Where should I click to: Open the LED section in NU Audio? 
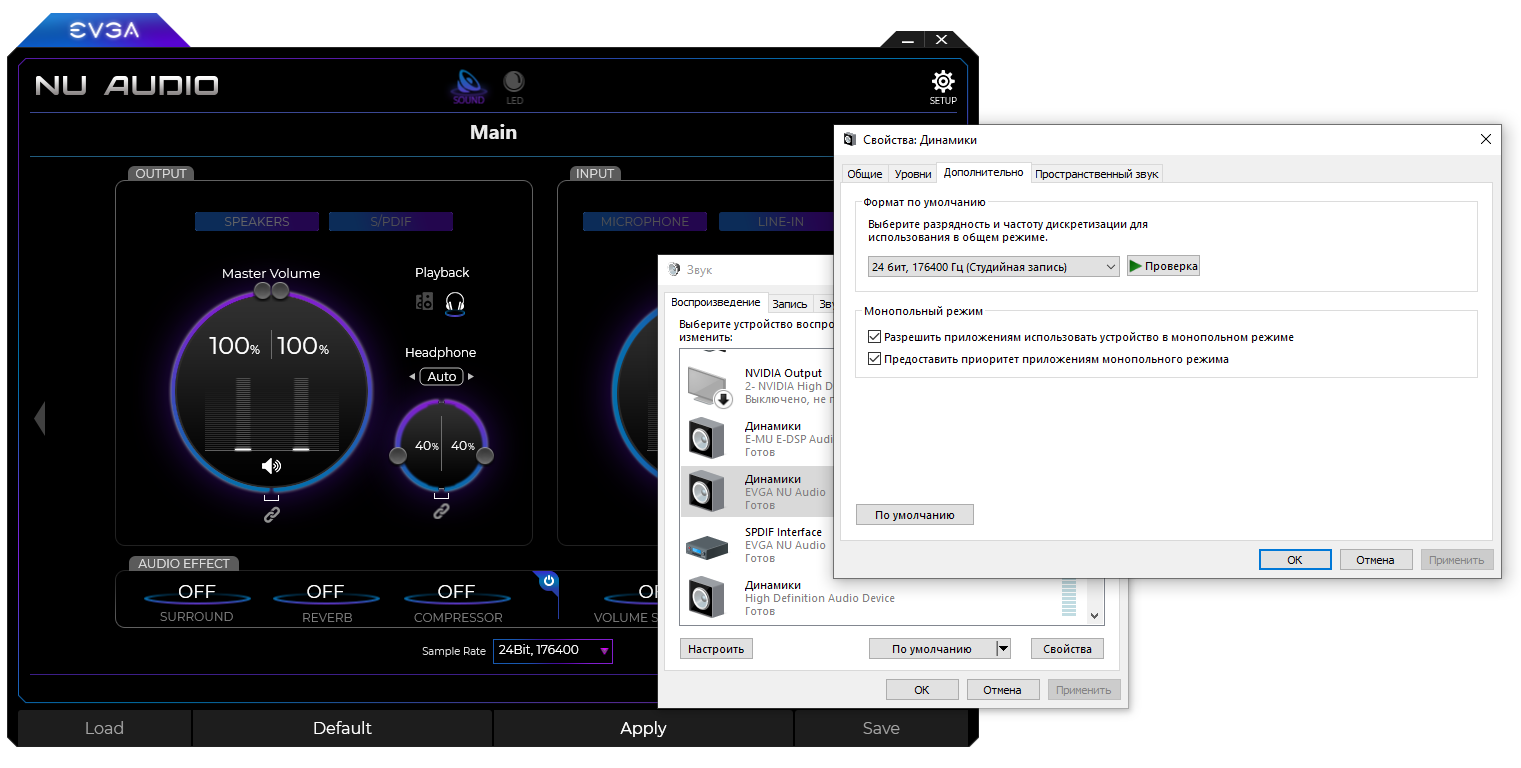click(x=514, y=87)
